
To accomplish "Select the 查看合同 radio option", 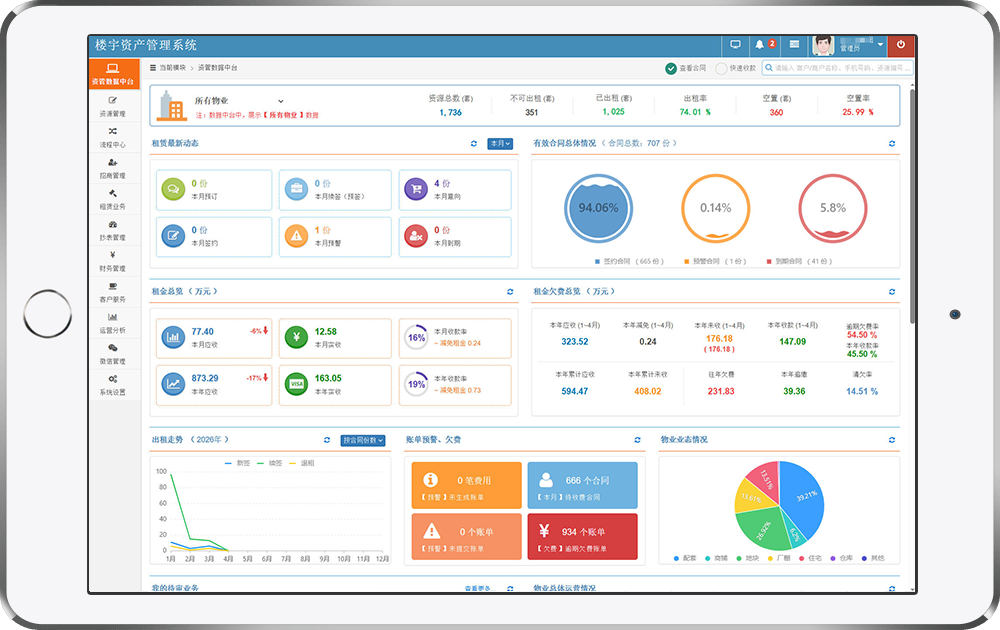I will point(686,68).
